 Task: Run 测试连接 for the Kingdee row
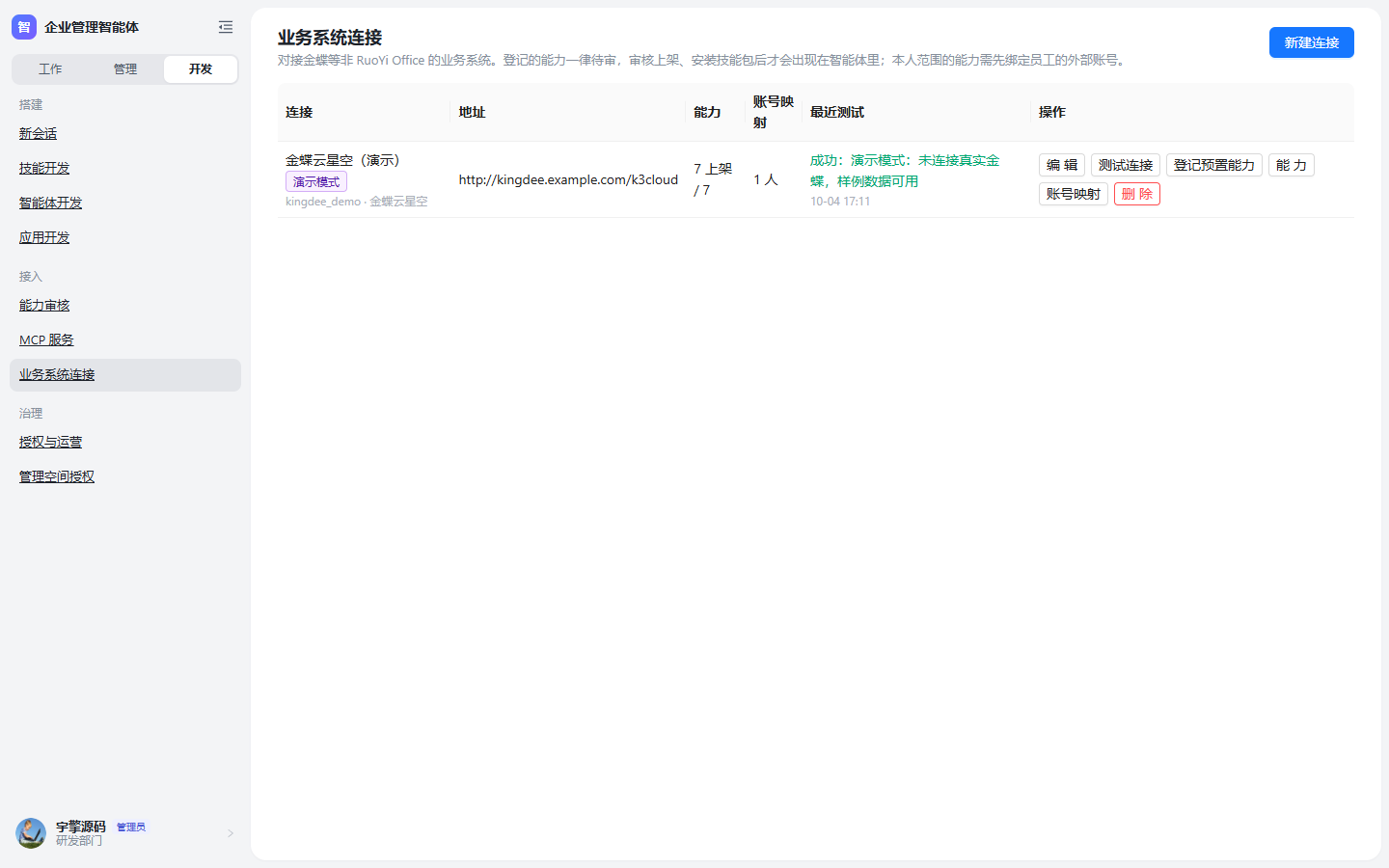pyautogui.click(x=1126, y=165)
